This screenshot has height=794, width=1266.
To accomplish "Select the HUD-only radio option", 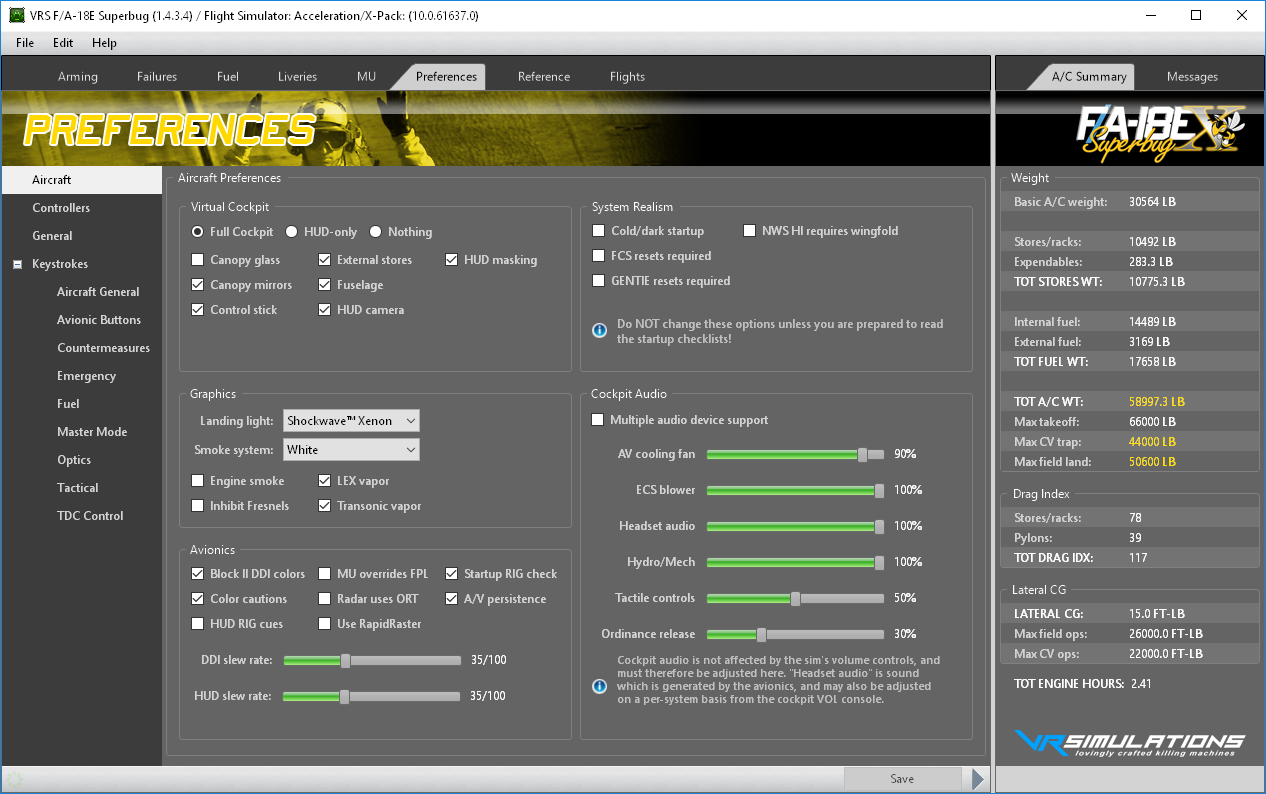I will pyautogui.click(x=292, y=232).
